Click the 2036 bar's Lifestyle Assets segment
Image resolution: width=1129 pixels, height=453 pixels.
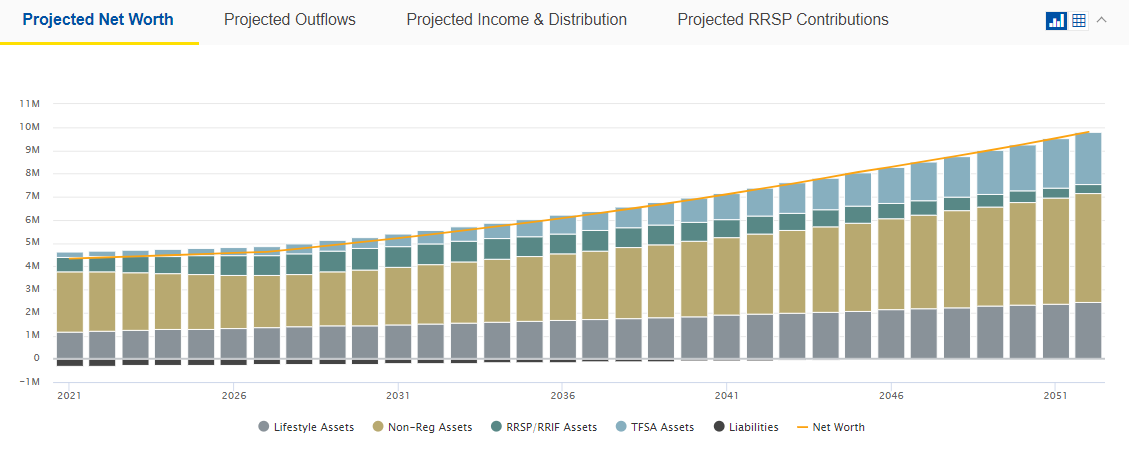(x=563, y=340)
